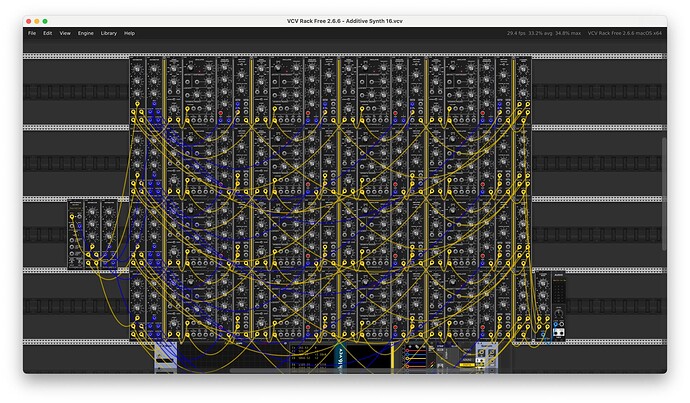The height and width of the screenshot is (403, 690).
Task: Open the Edit menu
Action: click(x=48, y=33)
